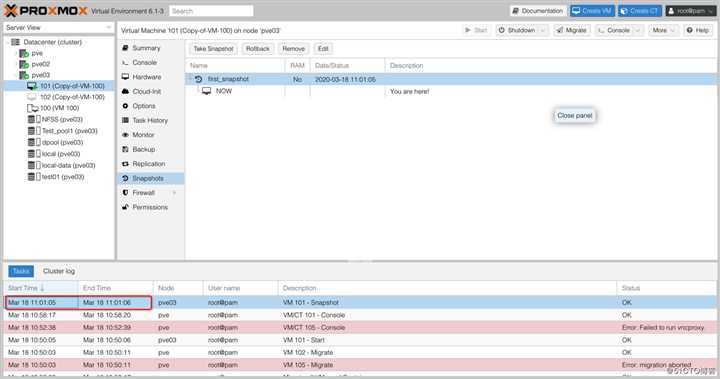Click the snapshot Name column header
This screenshot has height=379, width=720.
coord(235,66)
